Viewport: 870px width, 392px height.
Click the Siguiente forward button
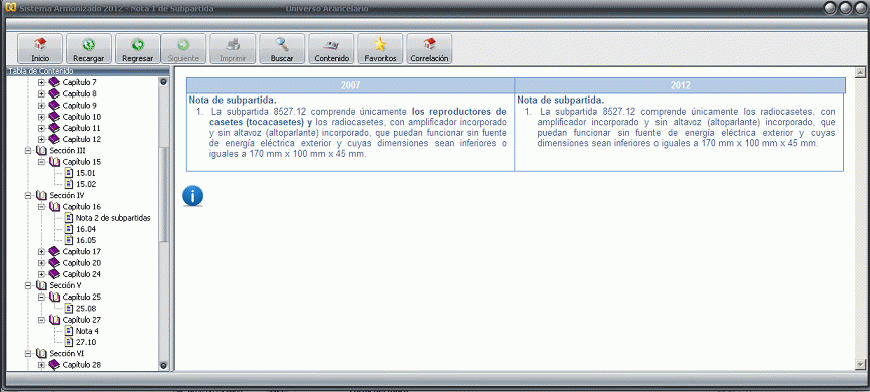tap(183, 48)
